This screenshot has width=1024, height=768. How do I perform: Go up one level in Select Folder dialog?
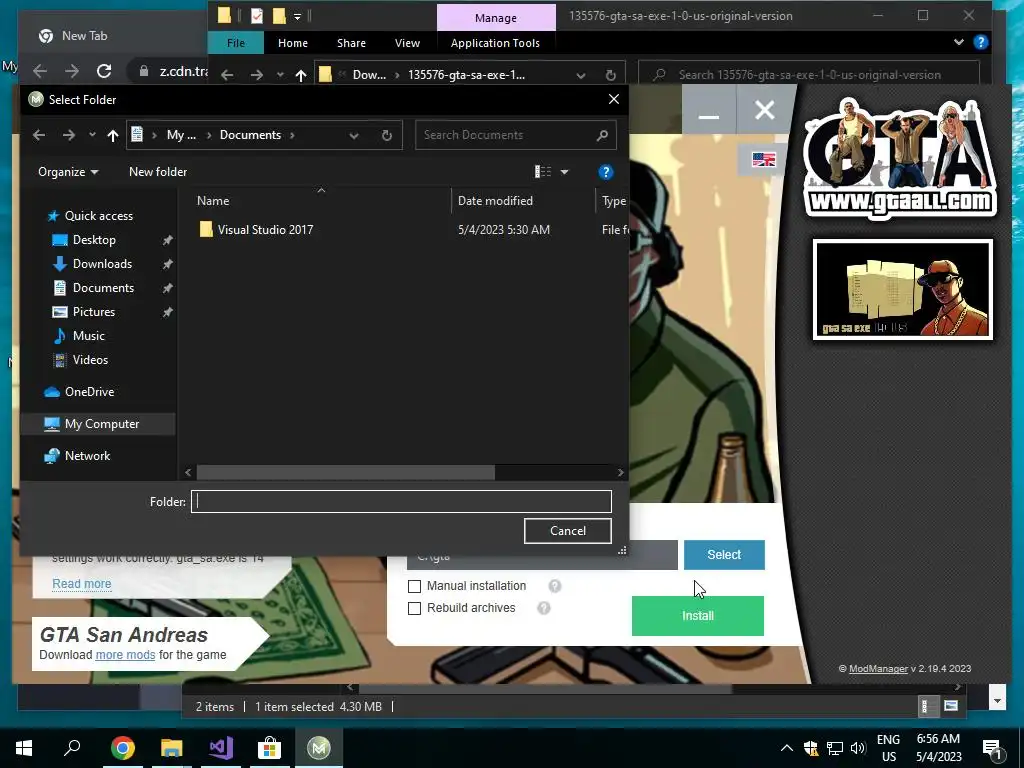pos(112,135)
